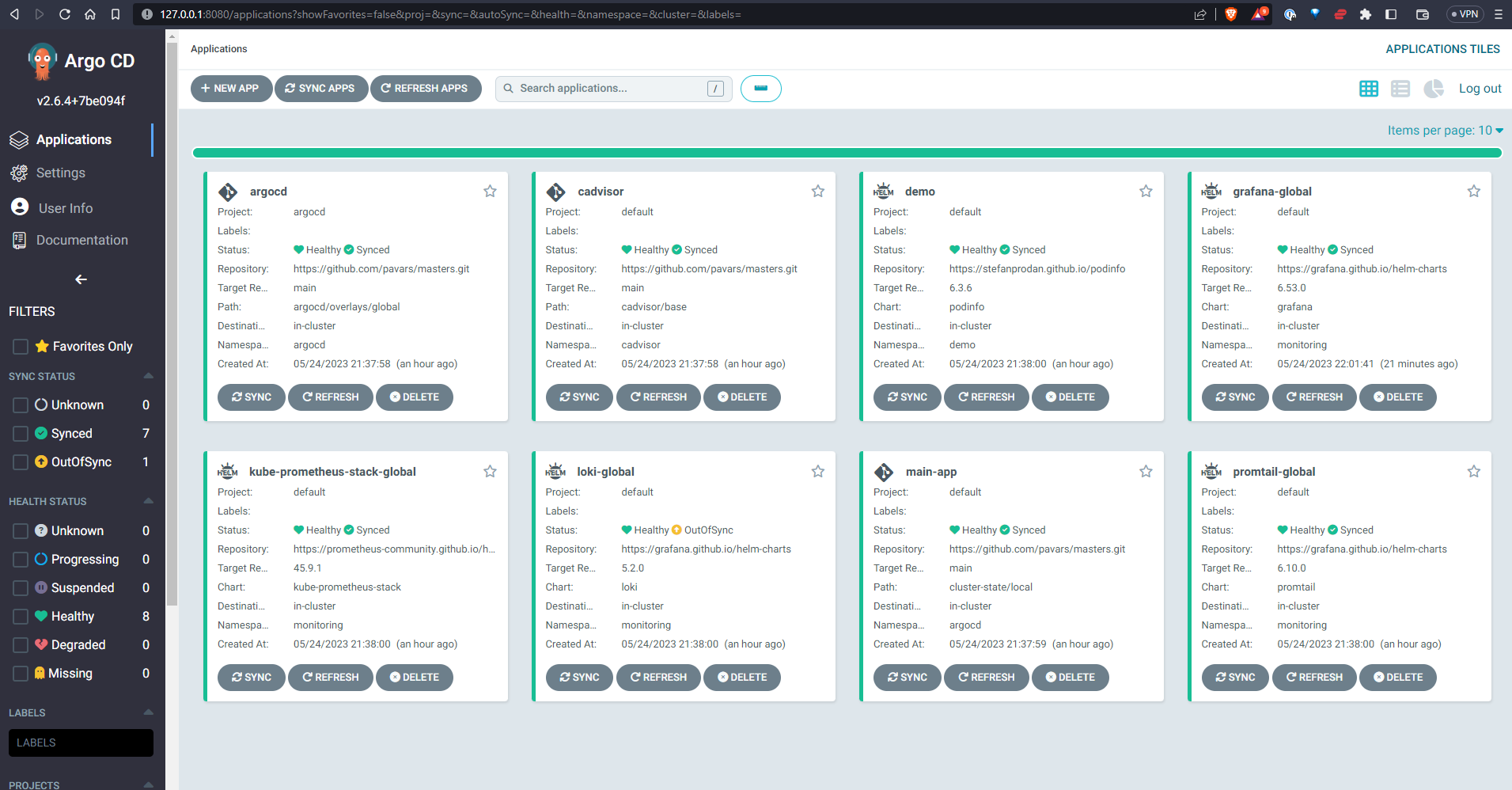Viewport: 1512px width, 790px height.
Task: Click the browser address bar URL
Action: [450, 14]
